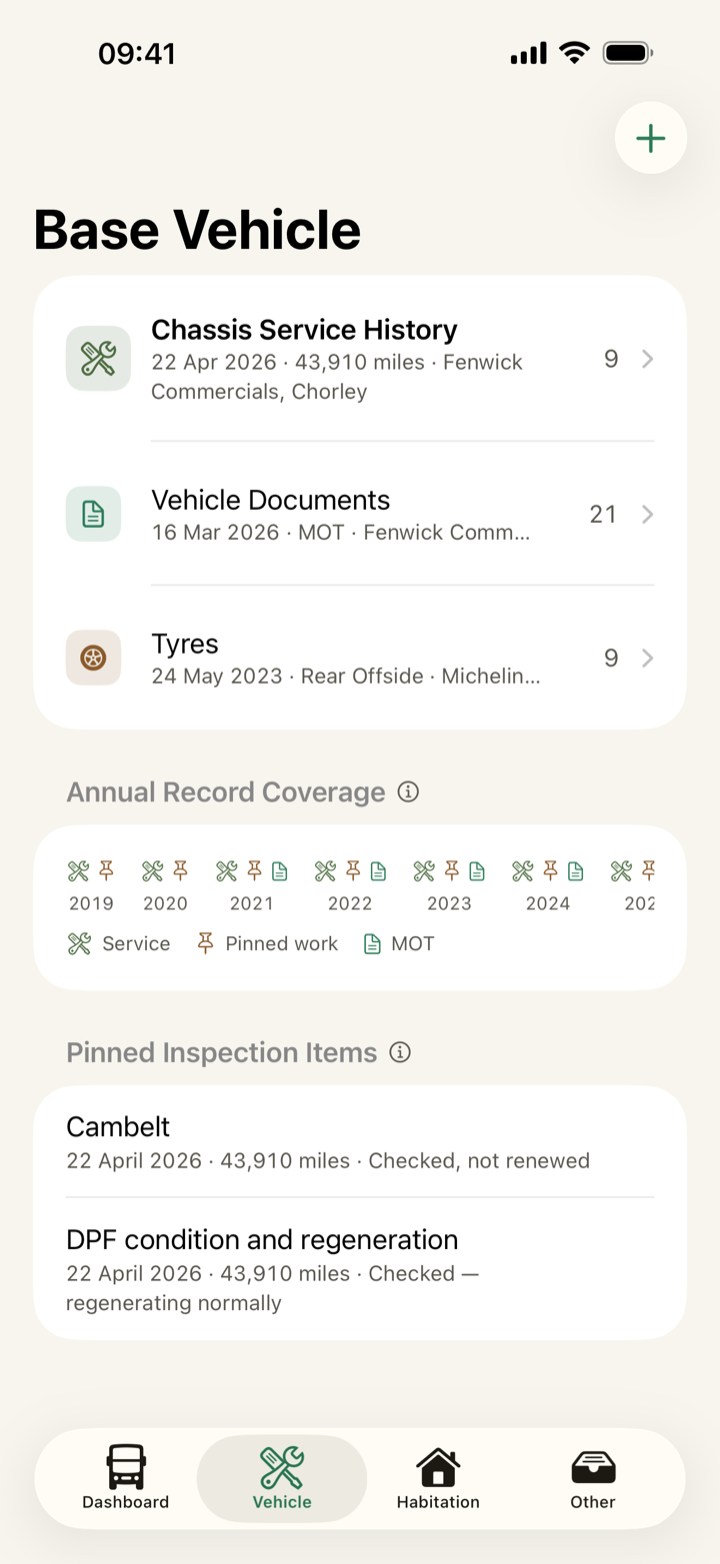Tap the battery icon in status bar
Viewport: 720px width, 1564px height.
[x=628, y=53]
